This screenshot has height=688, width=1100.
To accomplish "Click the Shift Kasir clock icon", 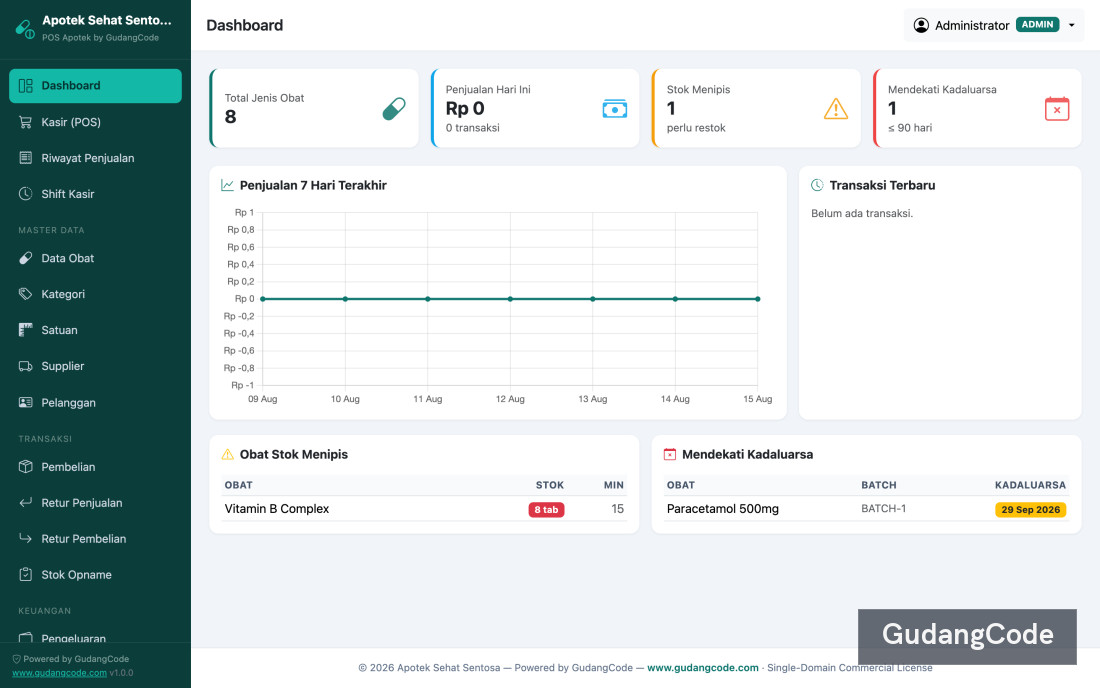I will (25, 194).
